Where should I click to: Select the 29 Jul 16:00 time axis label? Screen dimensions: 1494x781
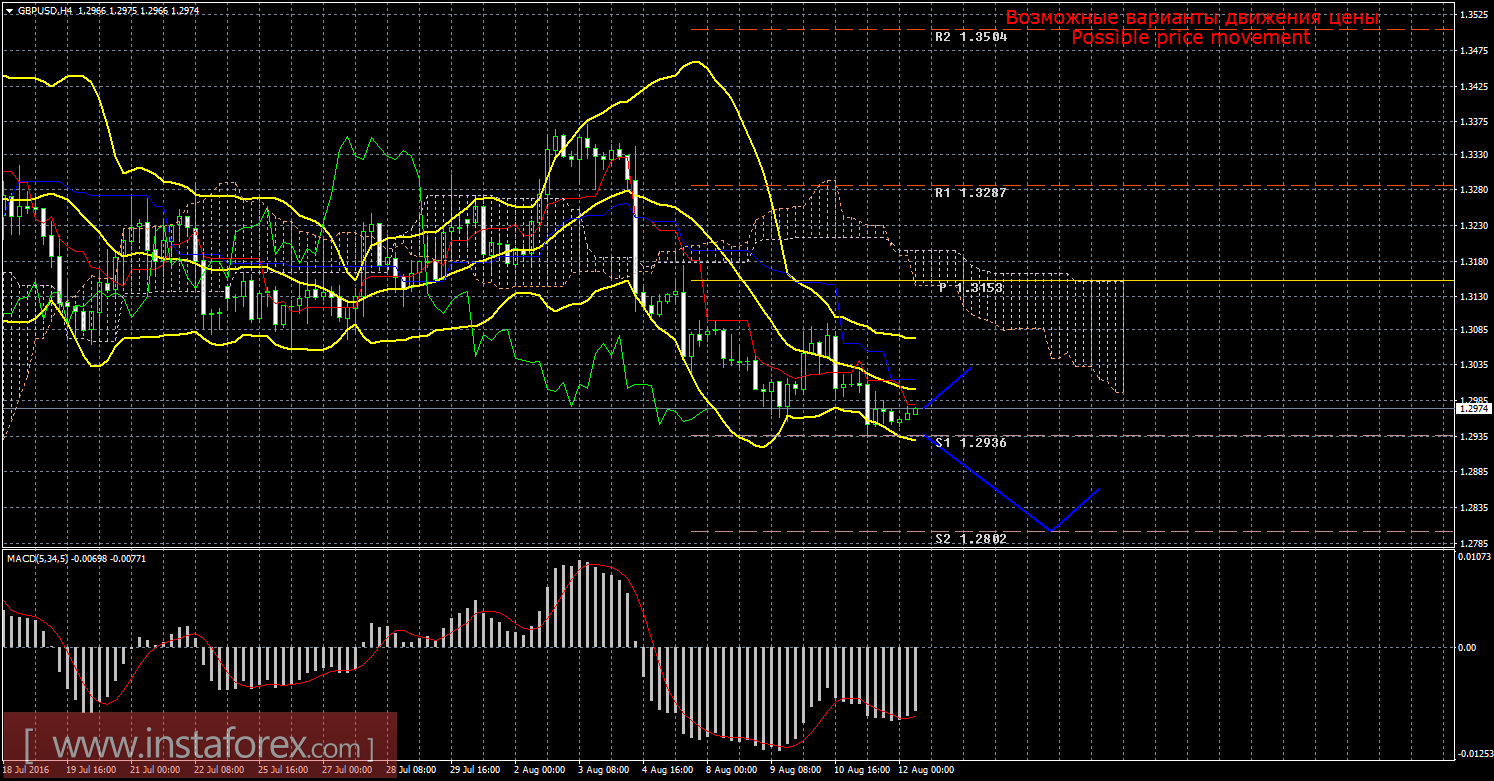coord(474,771)
